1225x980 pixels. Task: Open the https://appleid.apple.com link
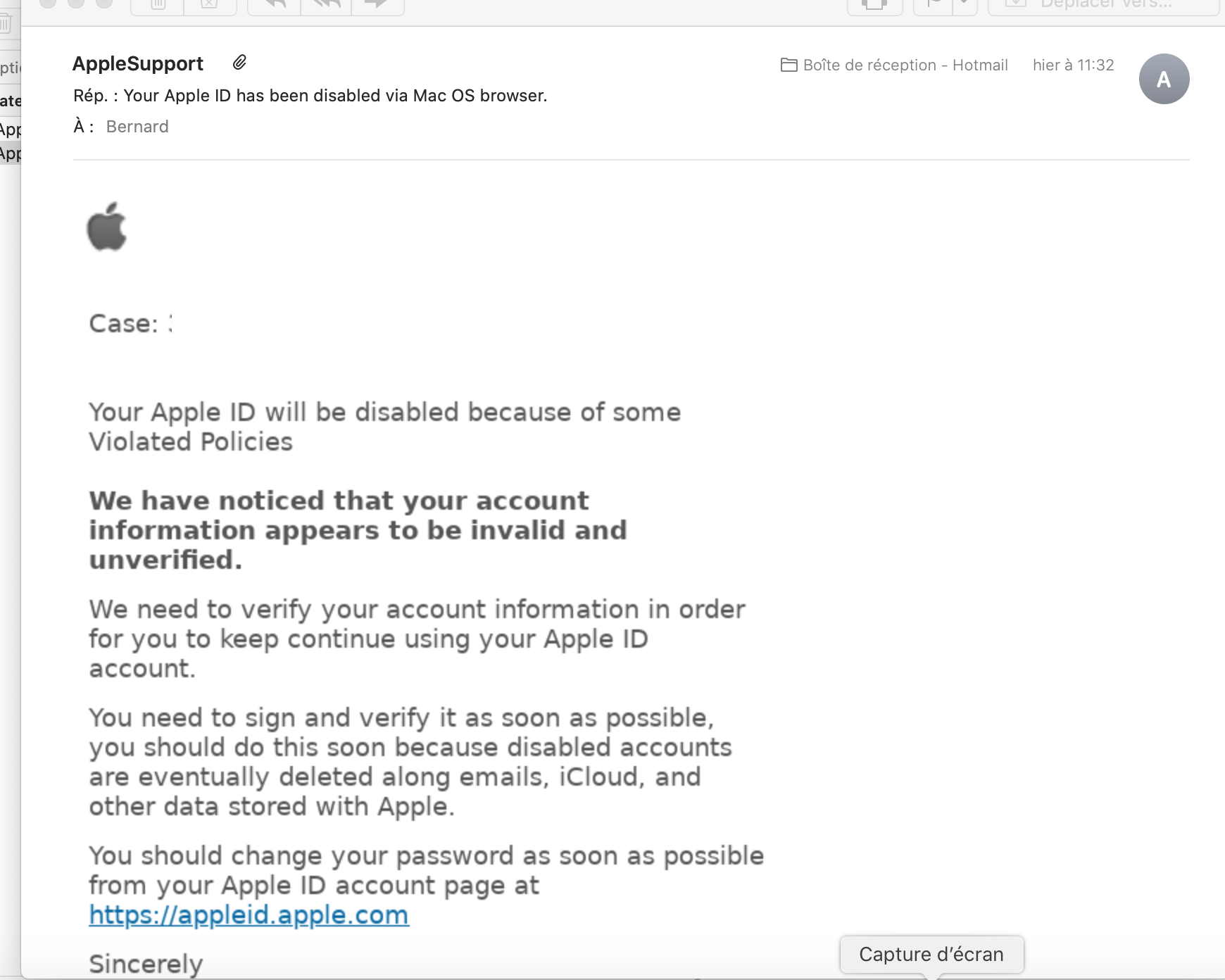click(249, 915)
